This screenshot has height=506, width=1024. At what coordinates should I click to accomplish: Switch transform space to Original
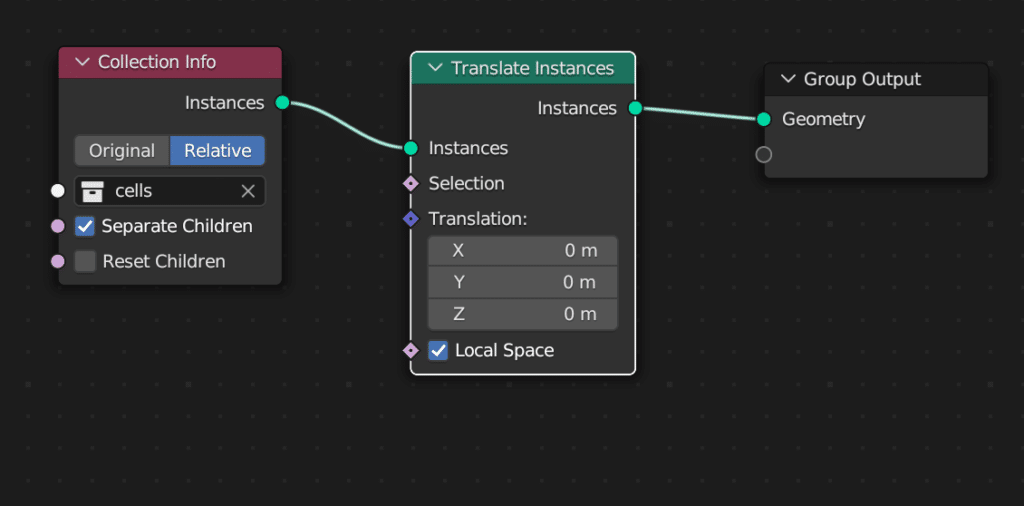pos(122,151)
